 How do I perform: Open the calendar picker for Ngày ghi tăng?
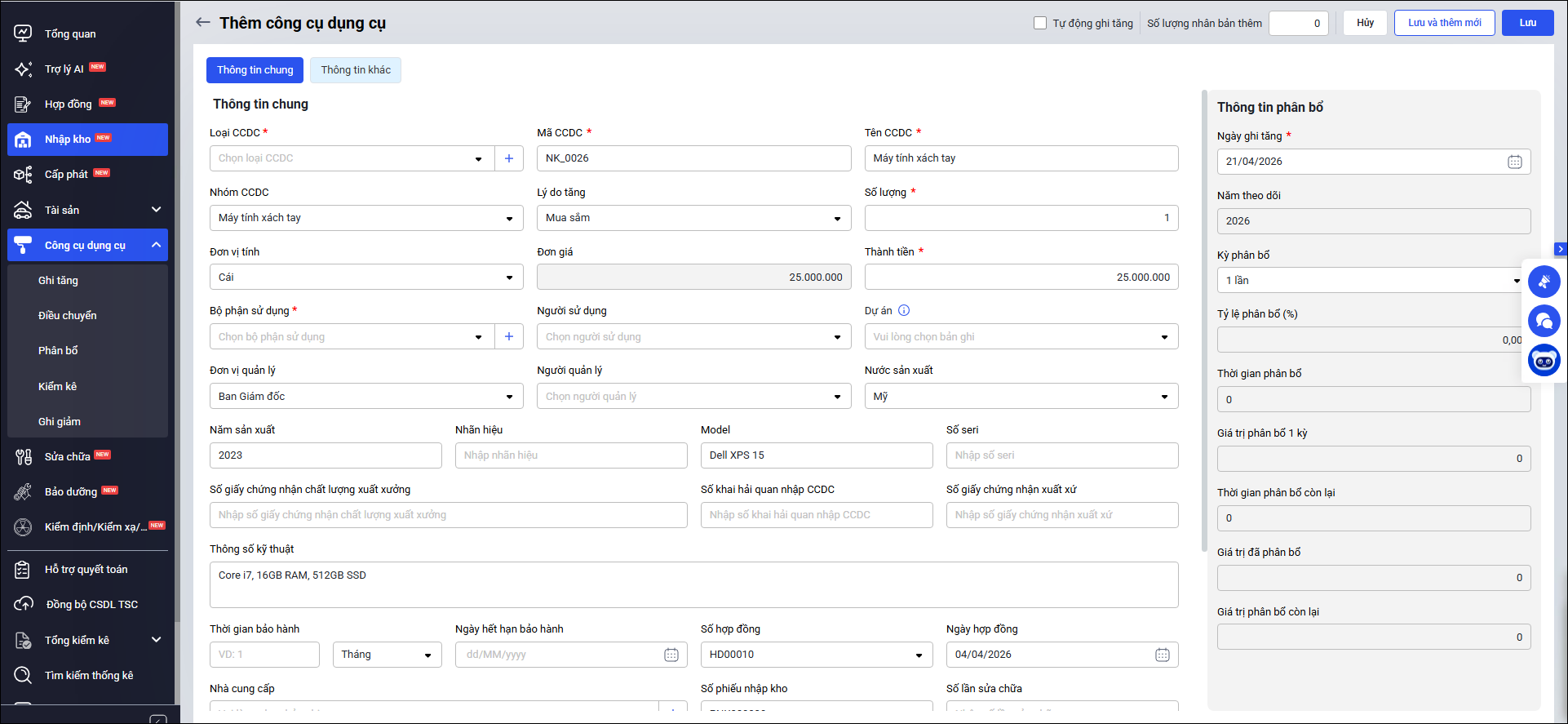point(1514,162)
